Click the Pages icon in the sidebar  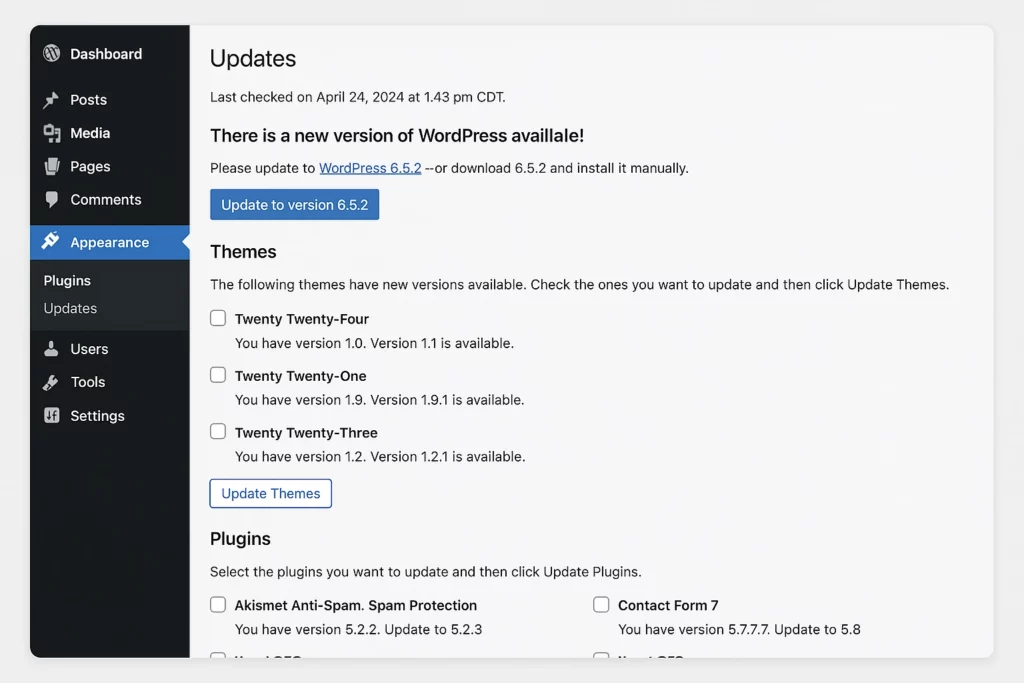point(52,166)
